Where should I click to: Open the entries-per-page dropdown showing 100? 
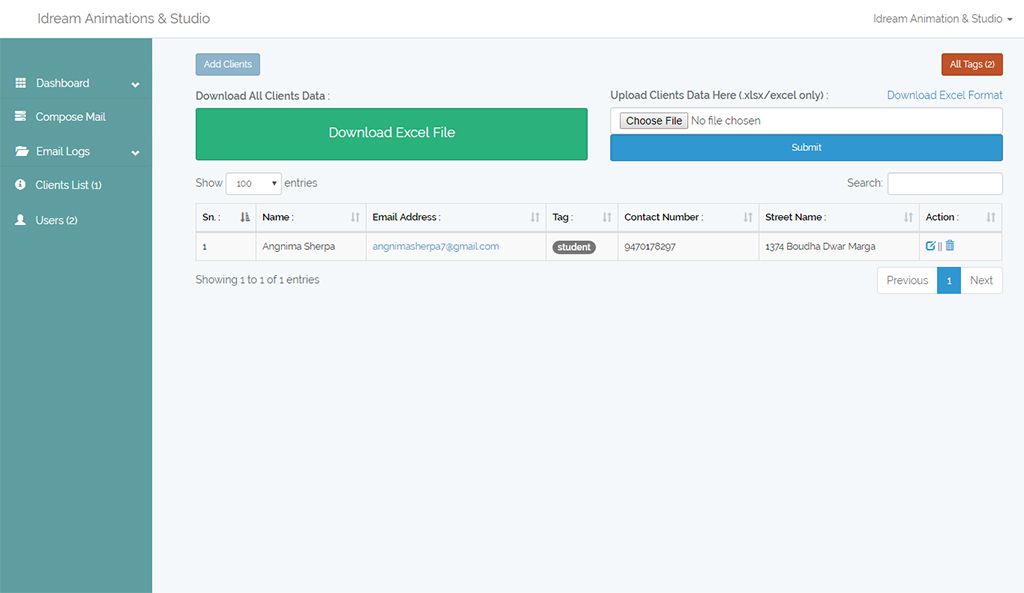254,183
